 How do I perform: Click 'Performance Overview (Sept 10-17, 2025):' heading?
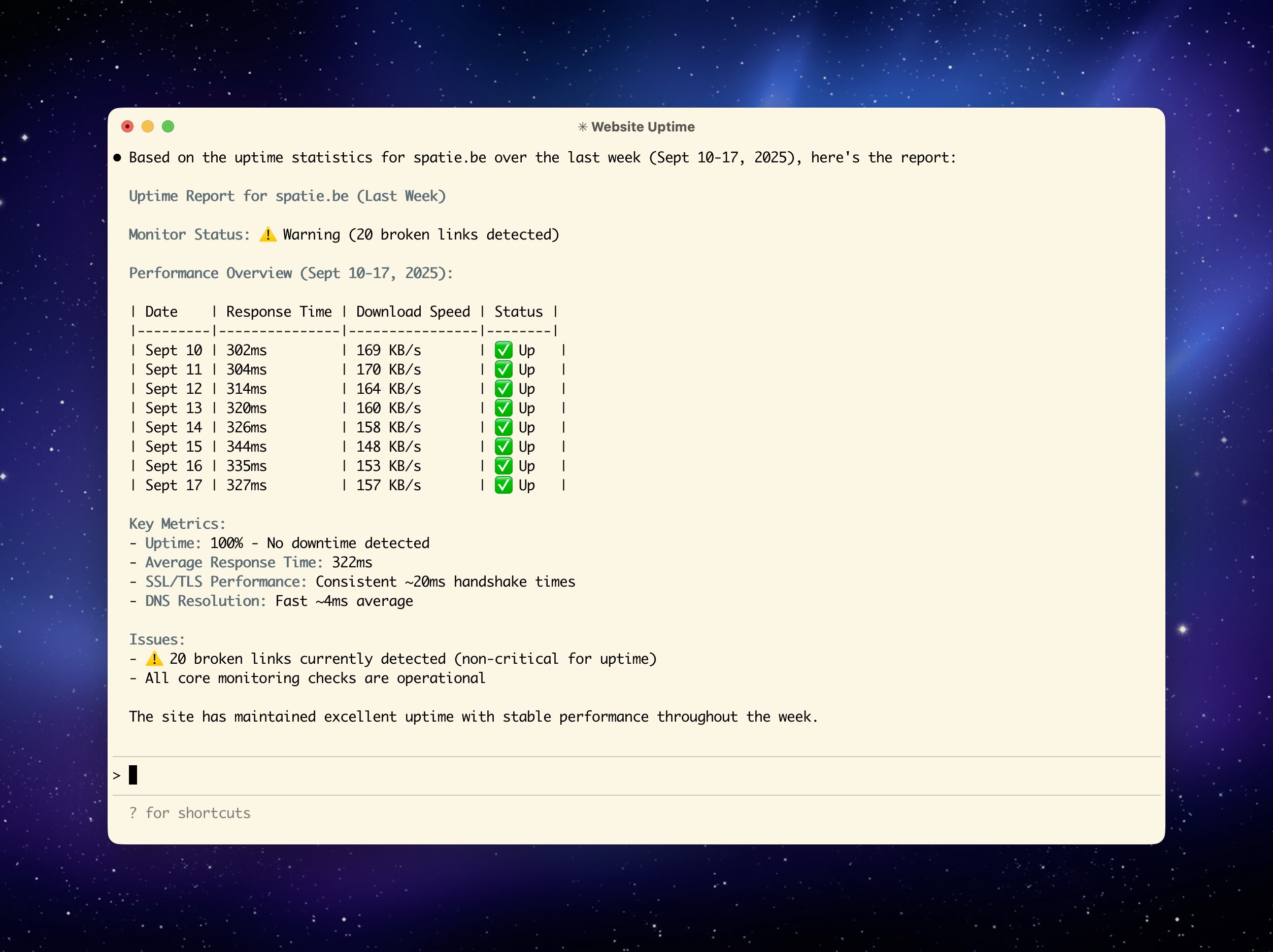(291, 273)
